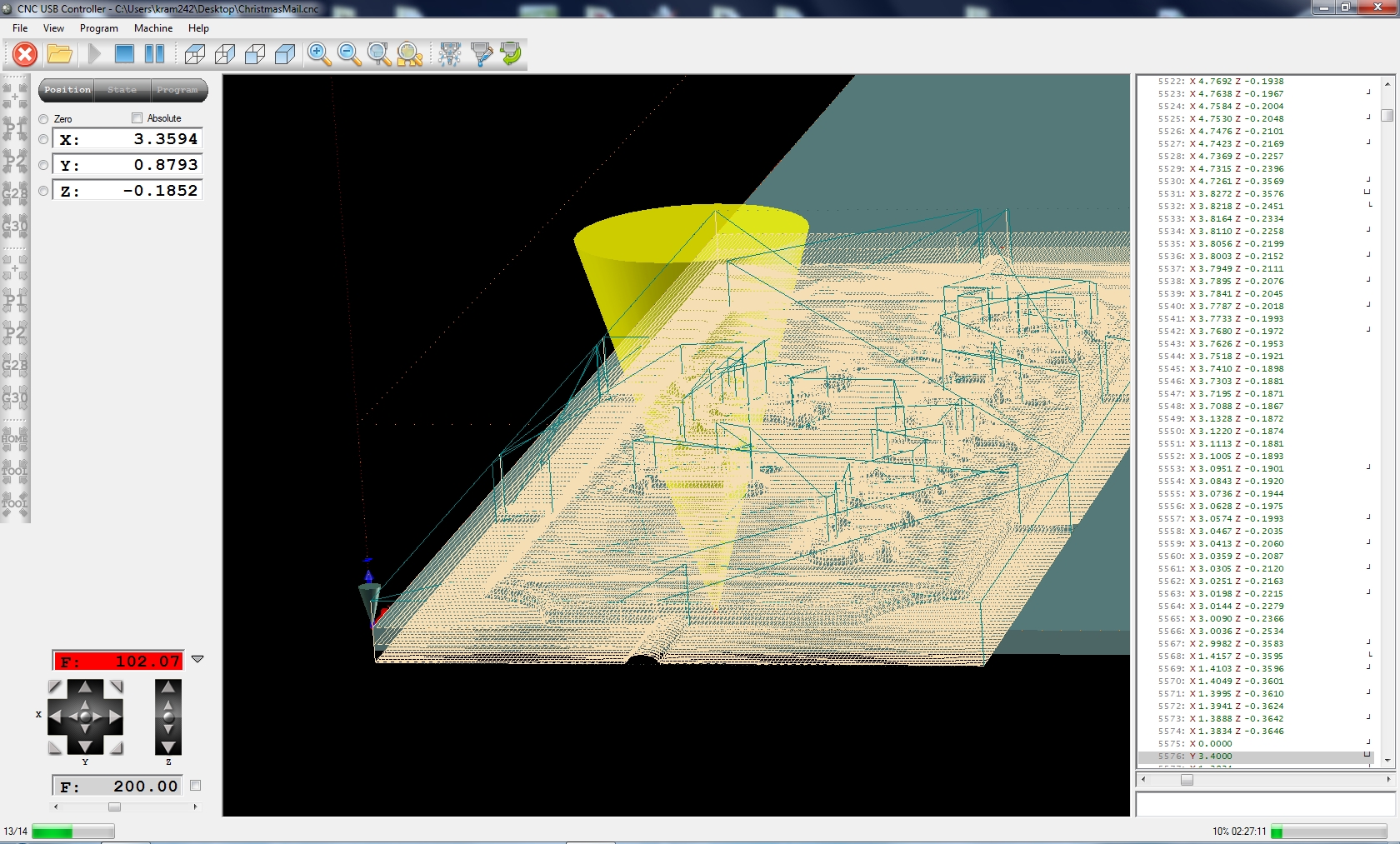Click the jog feed rate slider thumb
The image size is (1400, 844).
pyautogui.click(x=114, y=807)
